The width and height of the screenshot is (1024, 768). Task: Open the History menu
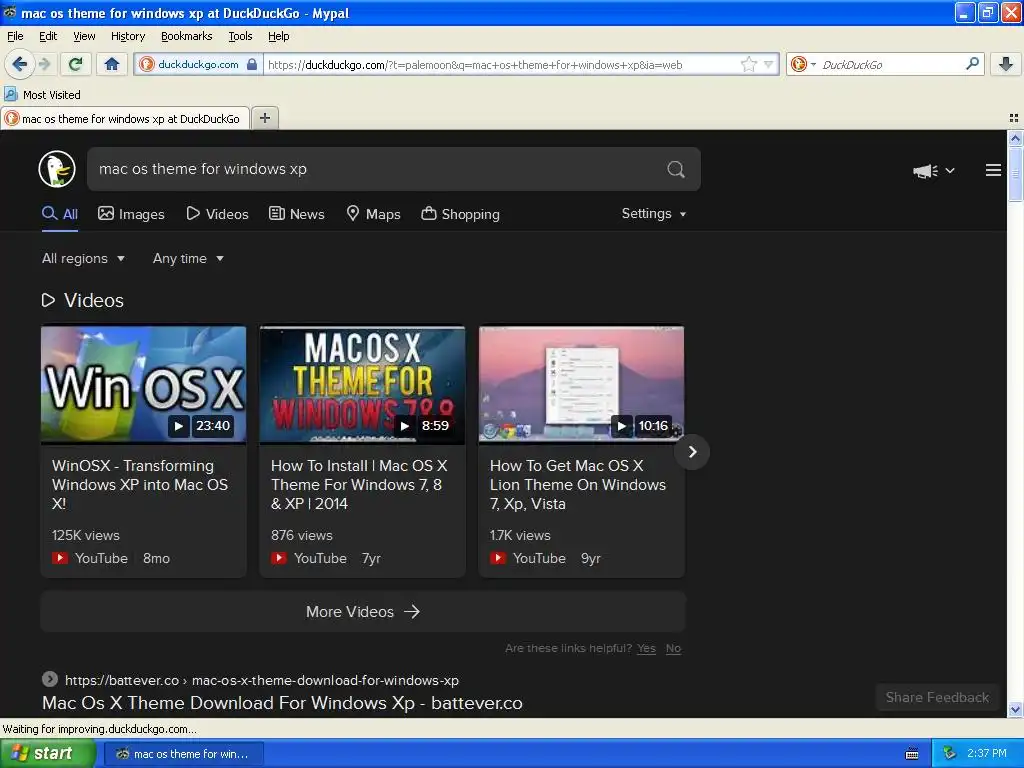click(128, 37)
